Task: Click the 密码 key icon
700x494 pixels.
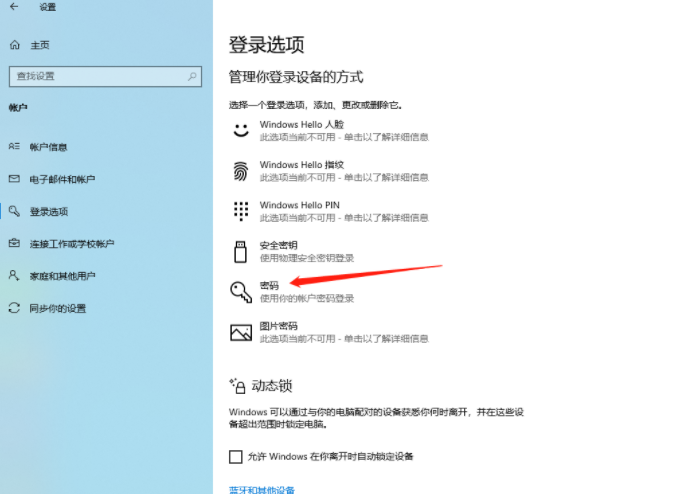Action: click(x=241, y=292)
